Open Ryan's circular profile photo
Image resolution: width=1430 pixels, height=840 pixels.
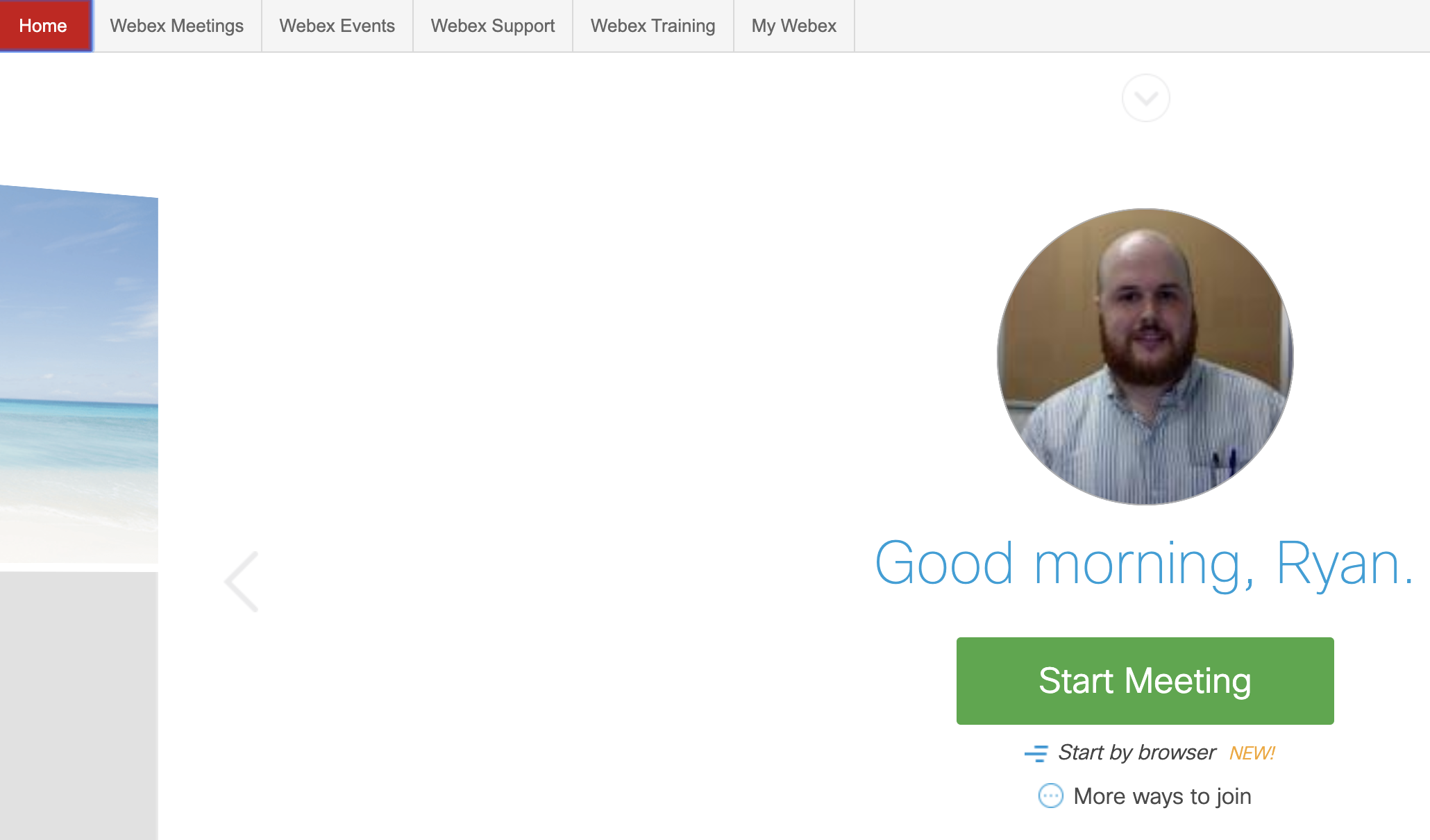(1145, 357)
